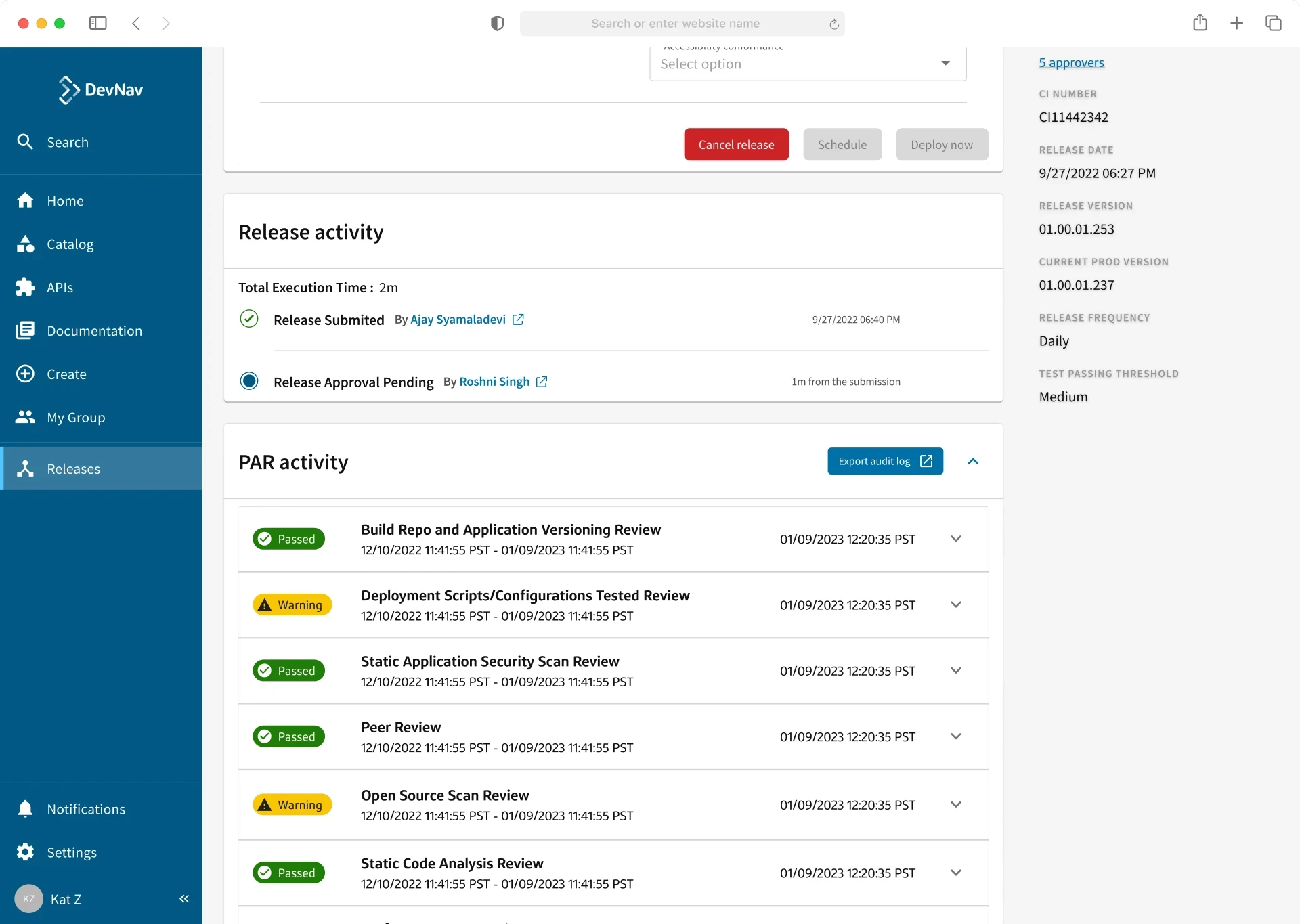Toggle the browser sidebar panel button
This screenshot has width=1300, height=924.
tap(97, 23)
